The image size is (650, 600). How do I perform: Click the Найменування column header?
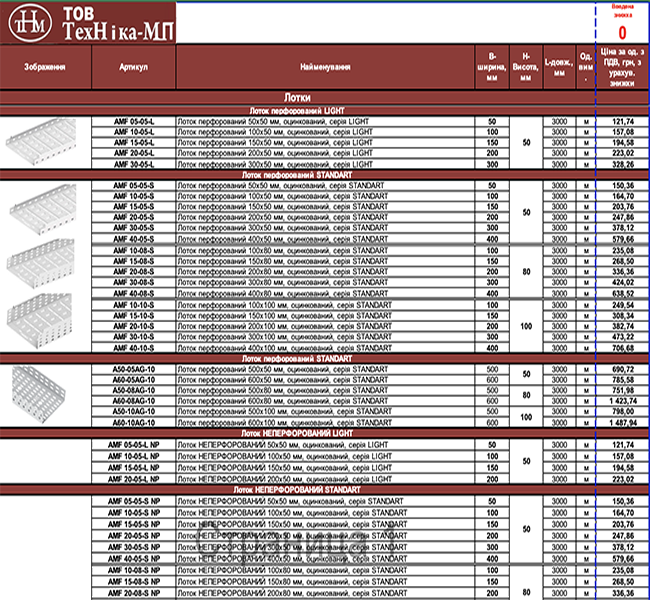coord(325,67)
